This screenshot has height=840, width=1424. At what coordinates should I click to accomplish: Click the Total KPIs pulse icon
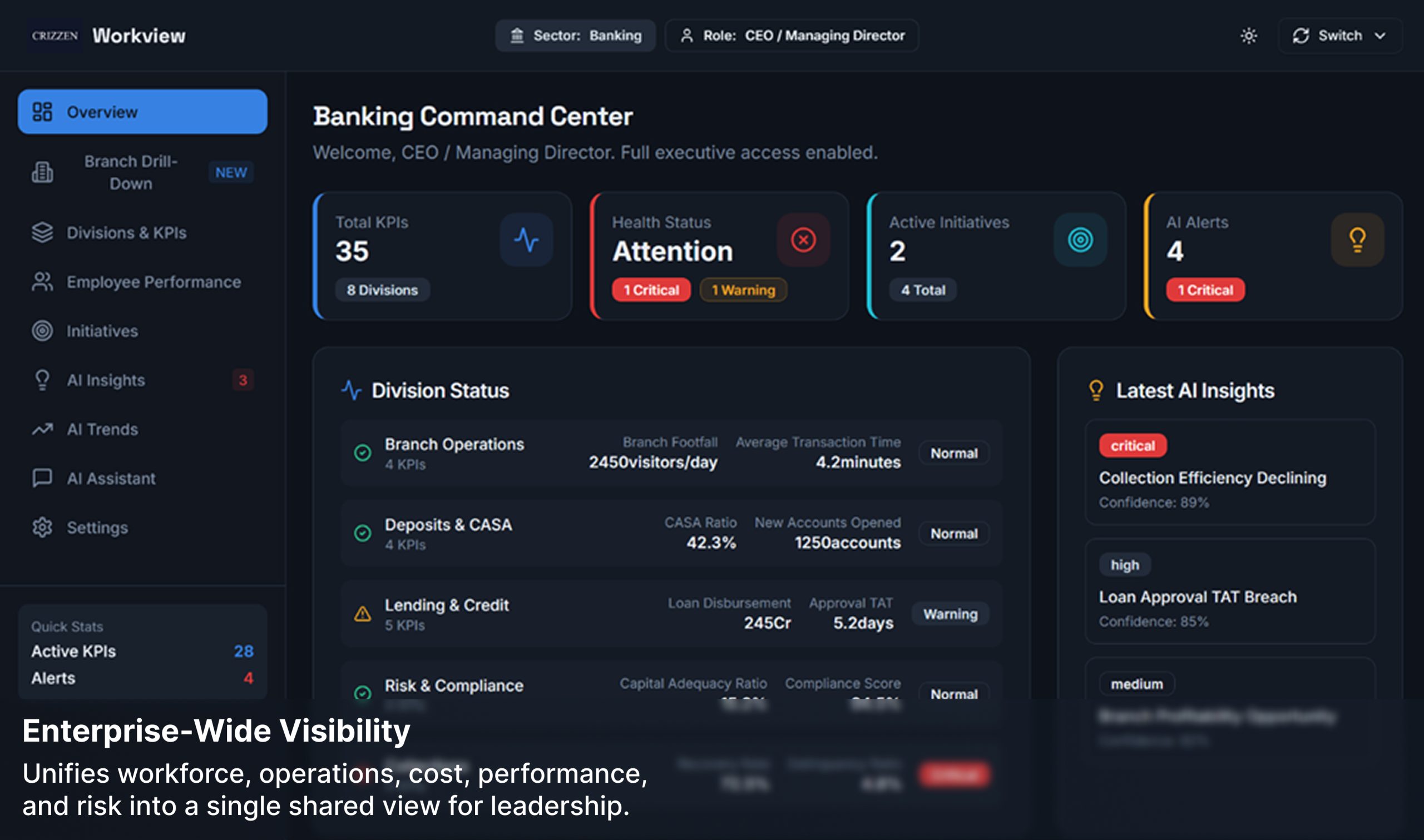pos(526,240)
